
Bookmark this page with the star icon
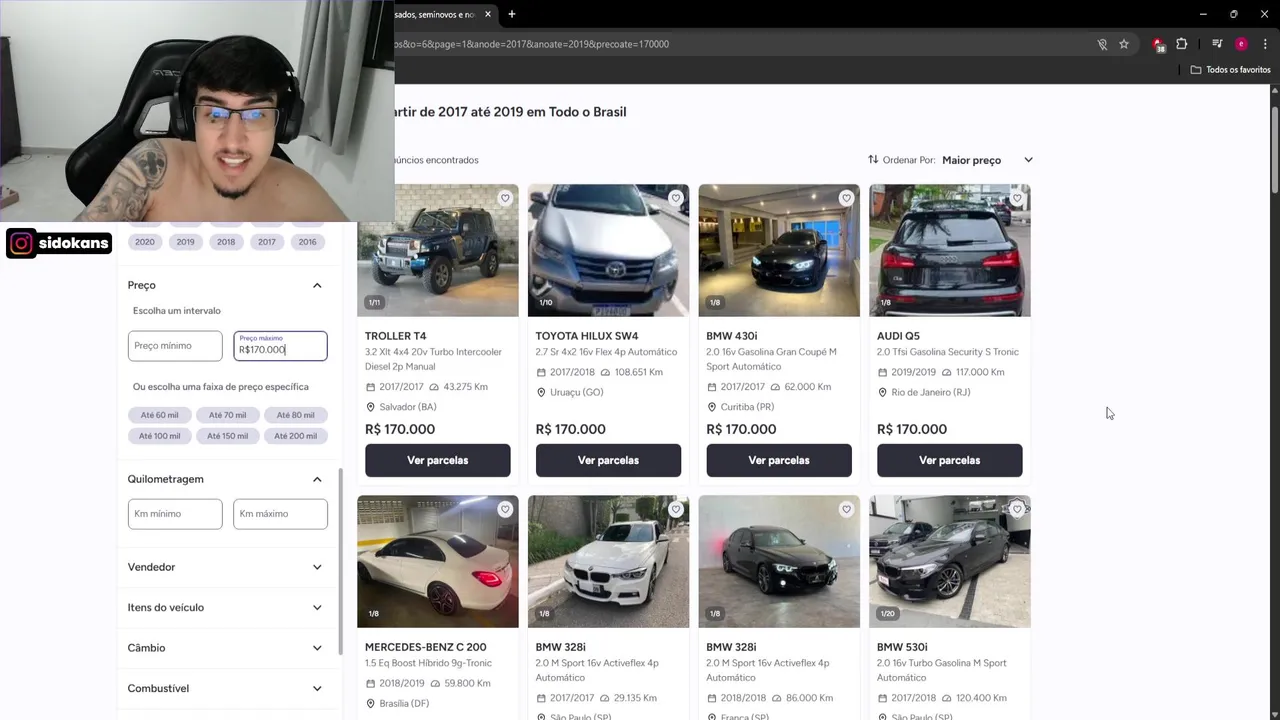pos(1124,44)
